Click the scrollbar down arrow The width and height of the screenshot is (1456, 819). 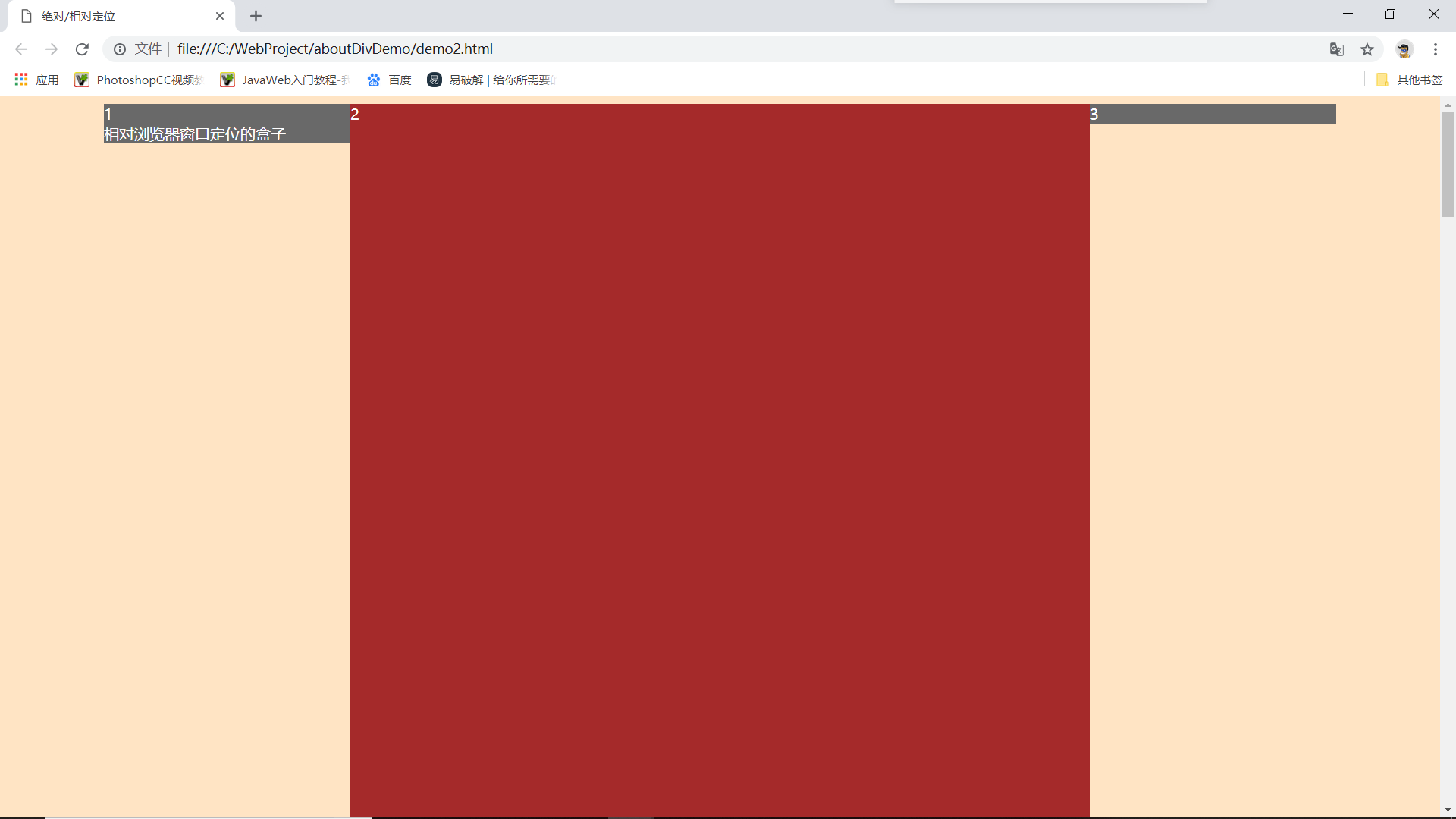click(1448, 810)
